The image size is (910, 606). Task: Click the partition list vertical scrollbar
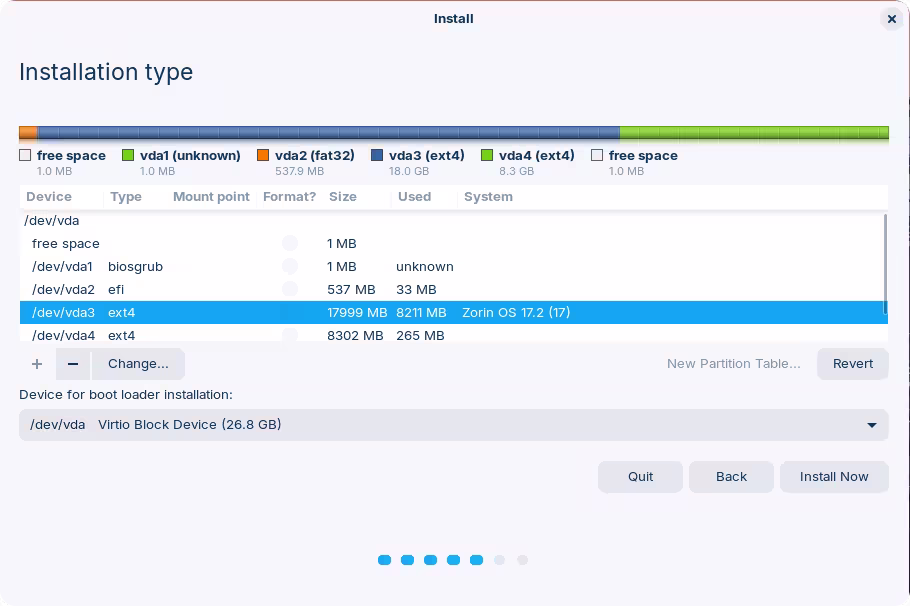pos(884,265)
